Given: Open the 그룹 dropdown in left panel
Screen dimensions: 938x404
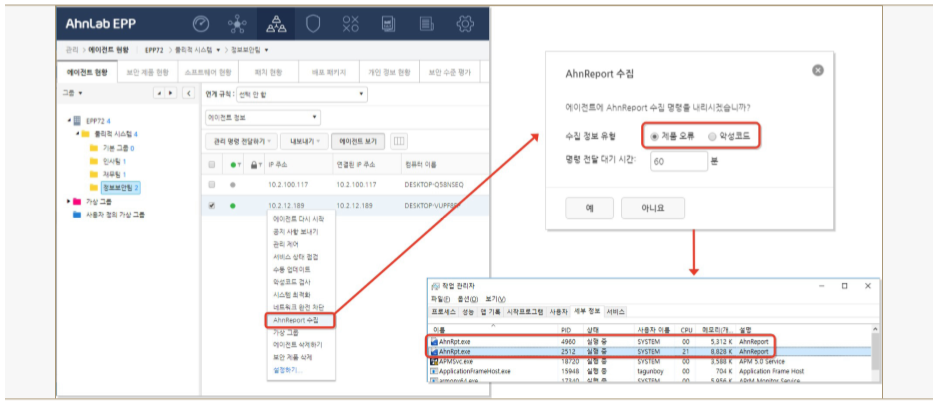Looking at the screenshot, I should pos(72,93).
